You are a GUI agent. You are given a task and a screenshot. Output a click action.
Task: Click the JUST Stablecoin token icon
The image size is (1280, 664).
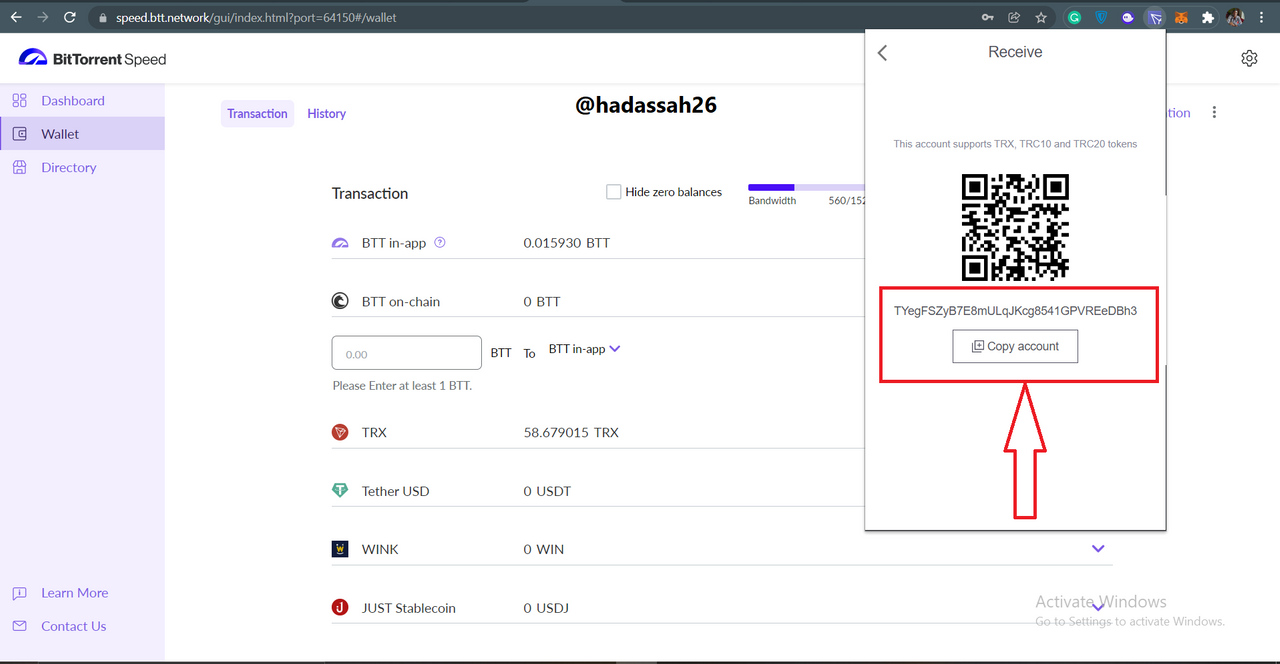click(x=340, y=608)
